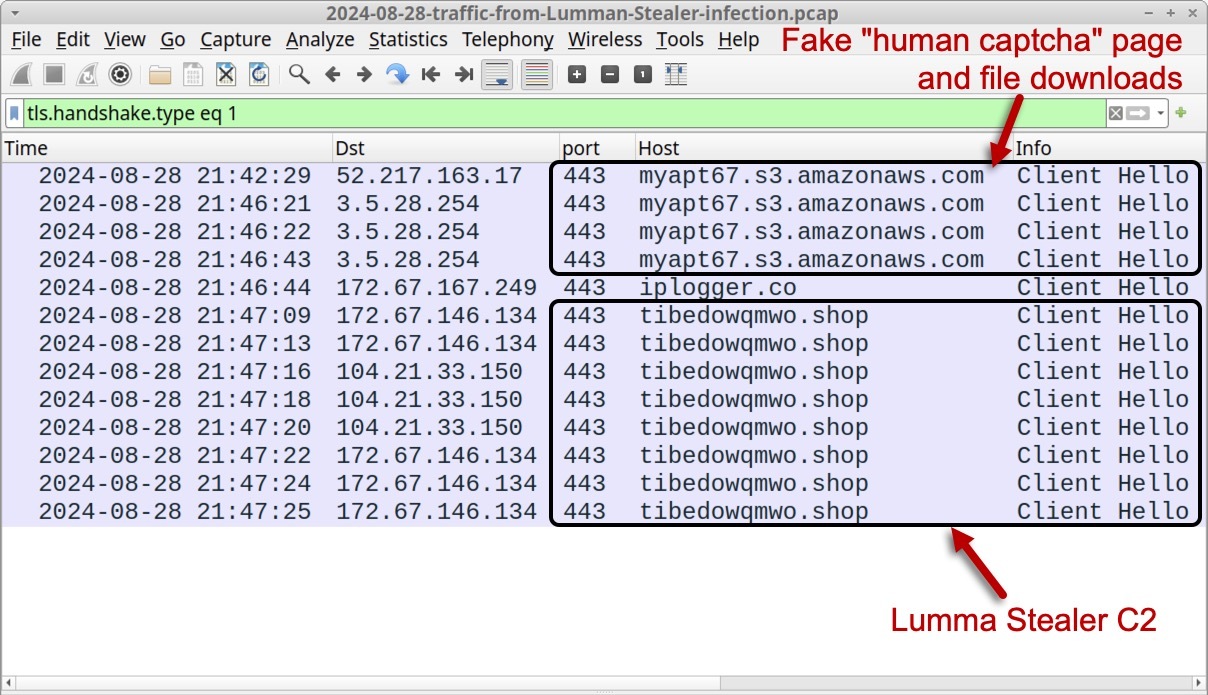
Task: Select the iplogger.co Client Hello packet
Action: click(604, 288)
